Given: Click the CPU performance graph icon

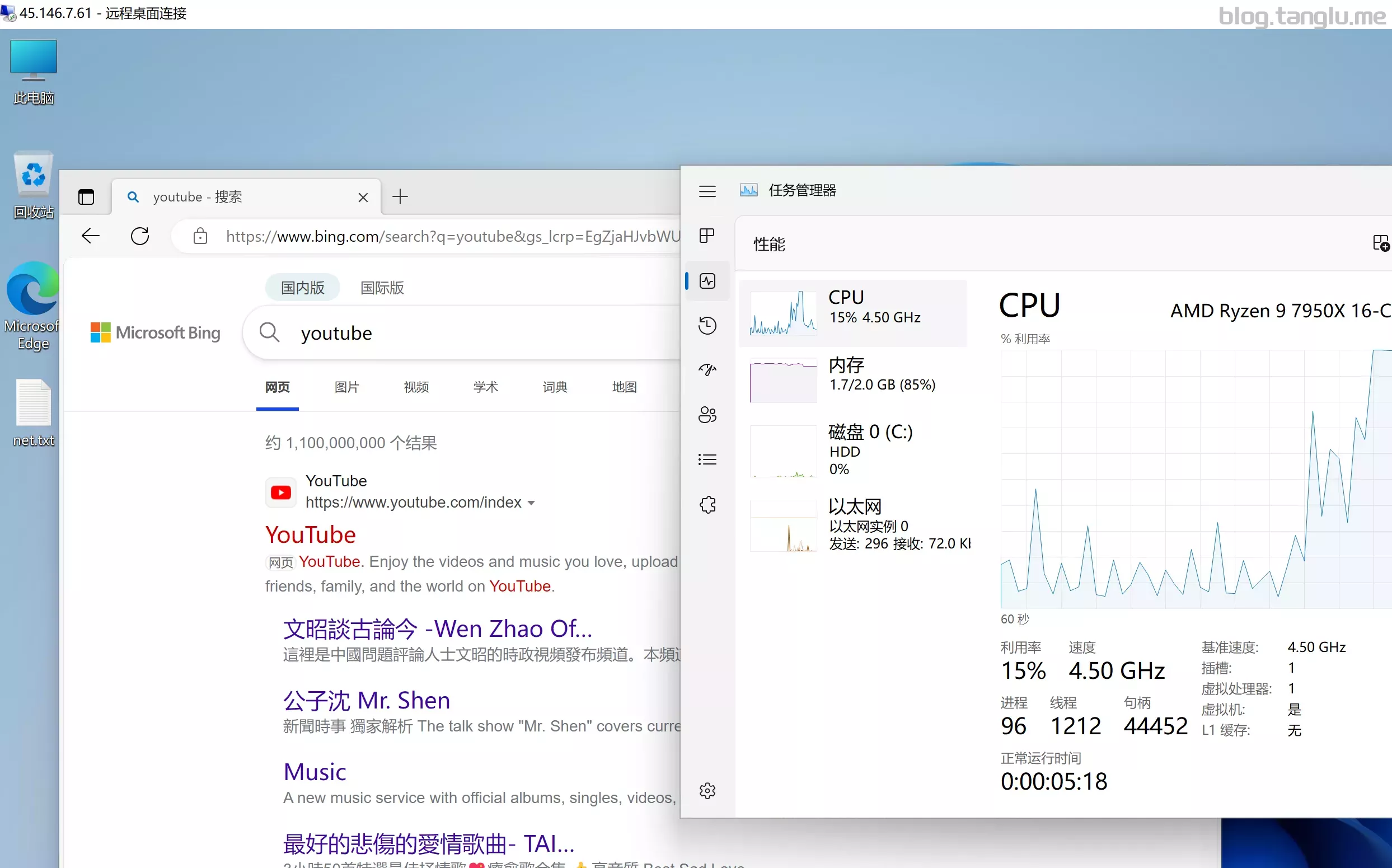Looking at the screenshot, I should coord(784,310).
